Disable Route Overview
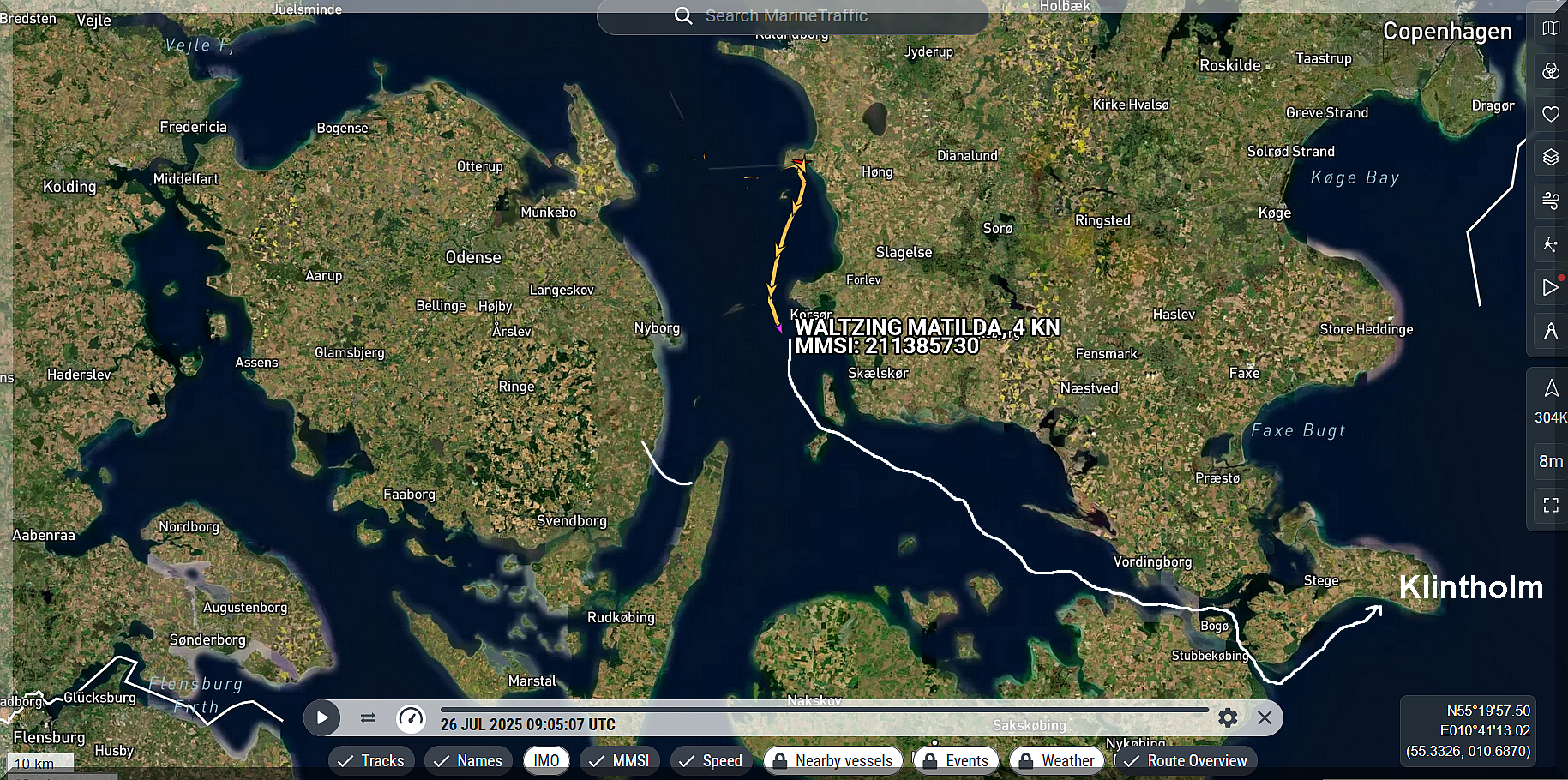This screenshot has height=780, width=1568. click(1186, 760)
